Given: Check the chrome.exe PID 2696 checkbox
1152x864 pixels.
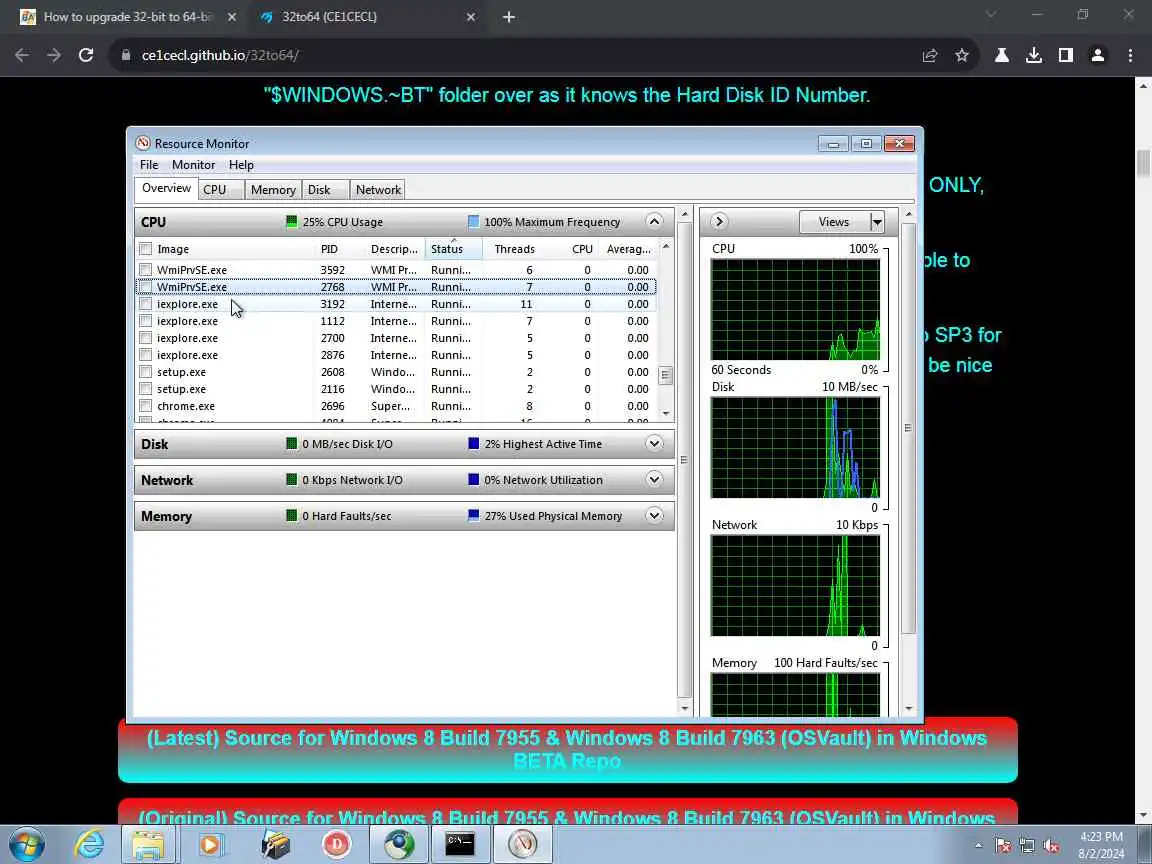Looking at the screenshot, I should coord(145,406).
